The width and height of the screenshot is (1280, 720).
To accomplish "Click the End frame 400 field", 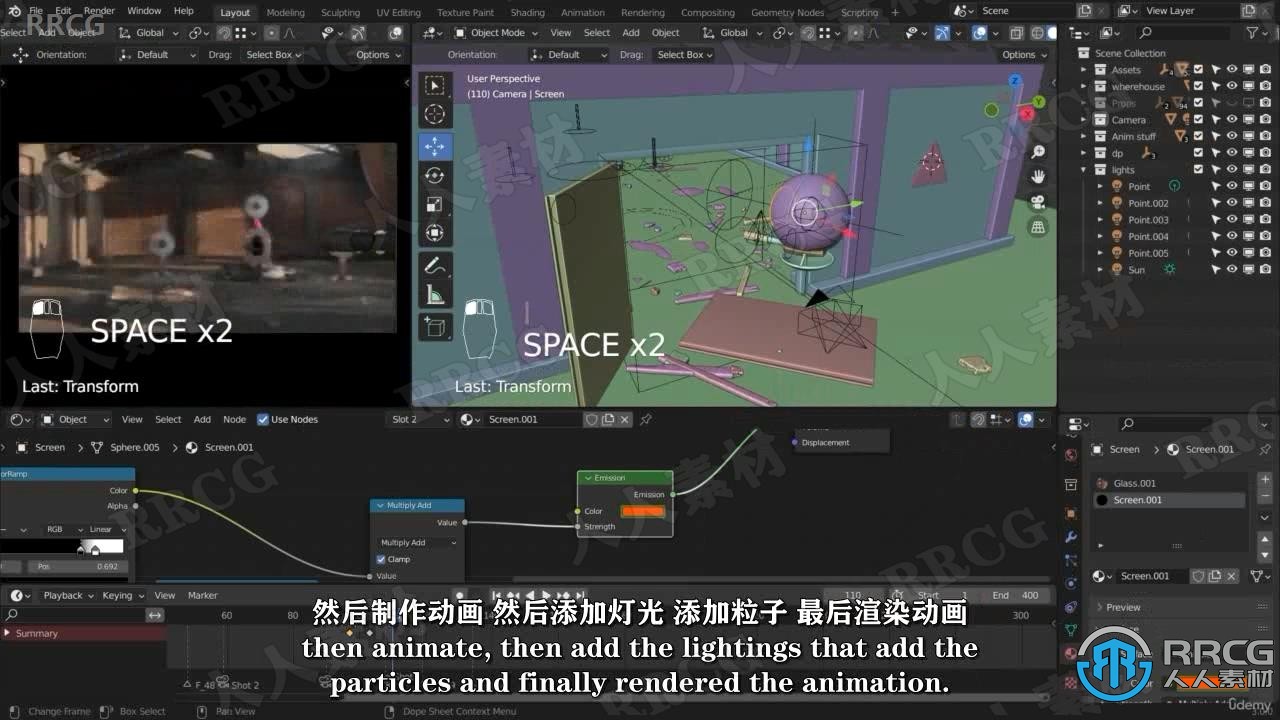I will coord(1016,595).
